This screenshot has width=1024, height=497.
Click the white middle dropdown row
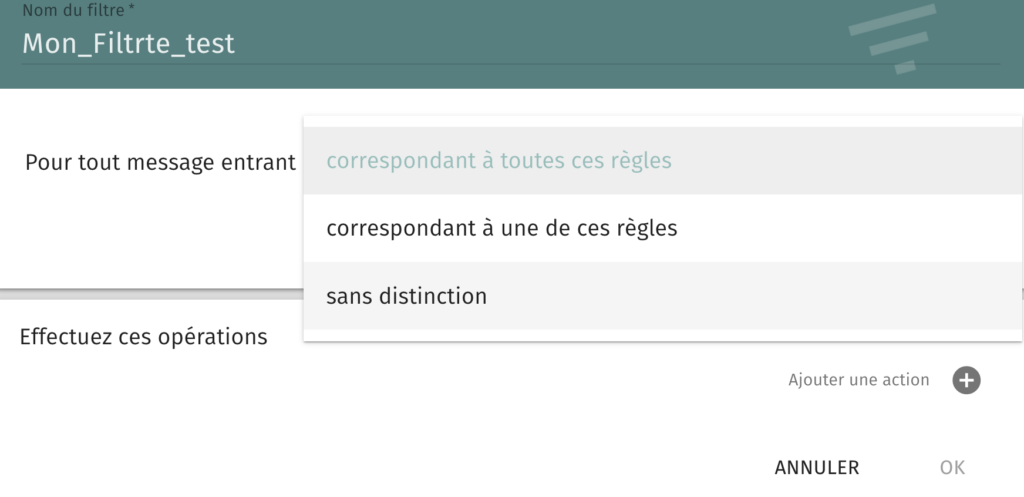pos(663,228)
